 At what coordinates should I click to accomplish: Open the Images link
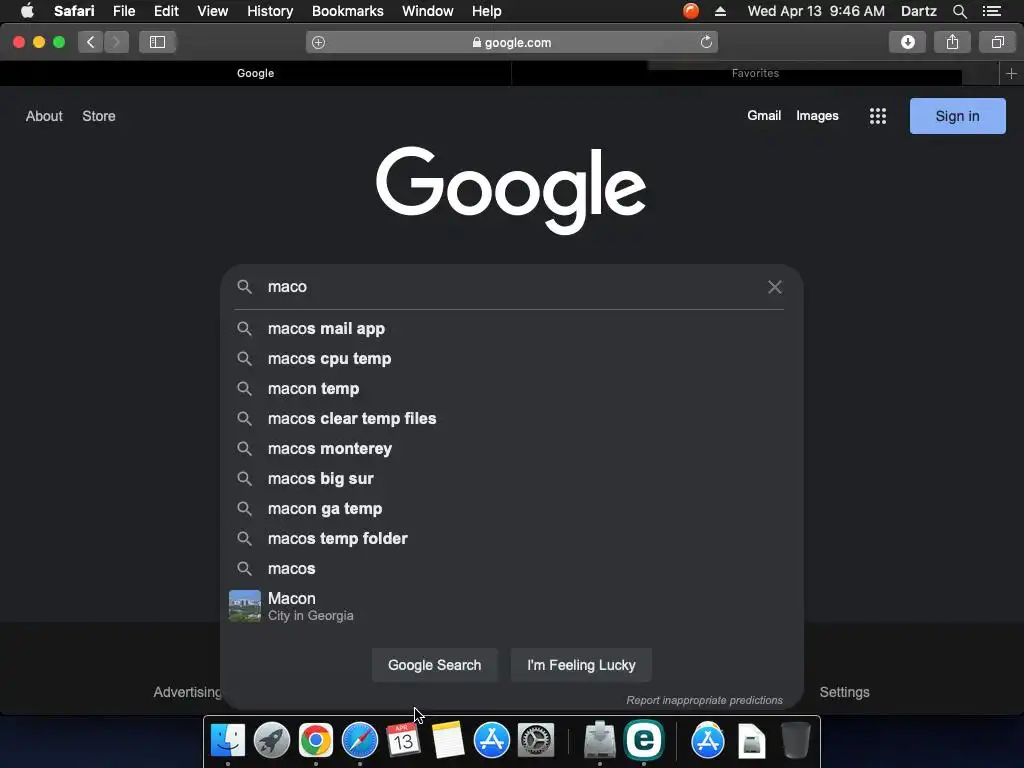click(x=817, y=116)
